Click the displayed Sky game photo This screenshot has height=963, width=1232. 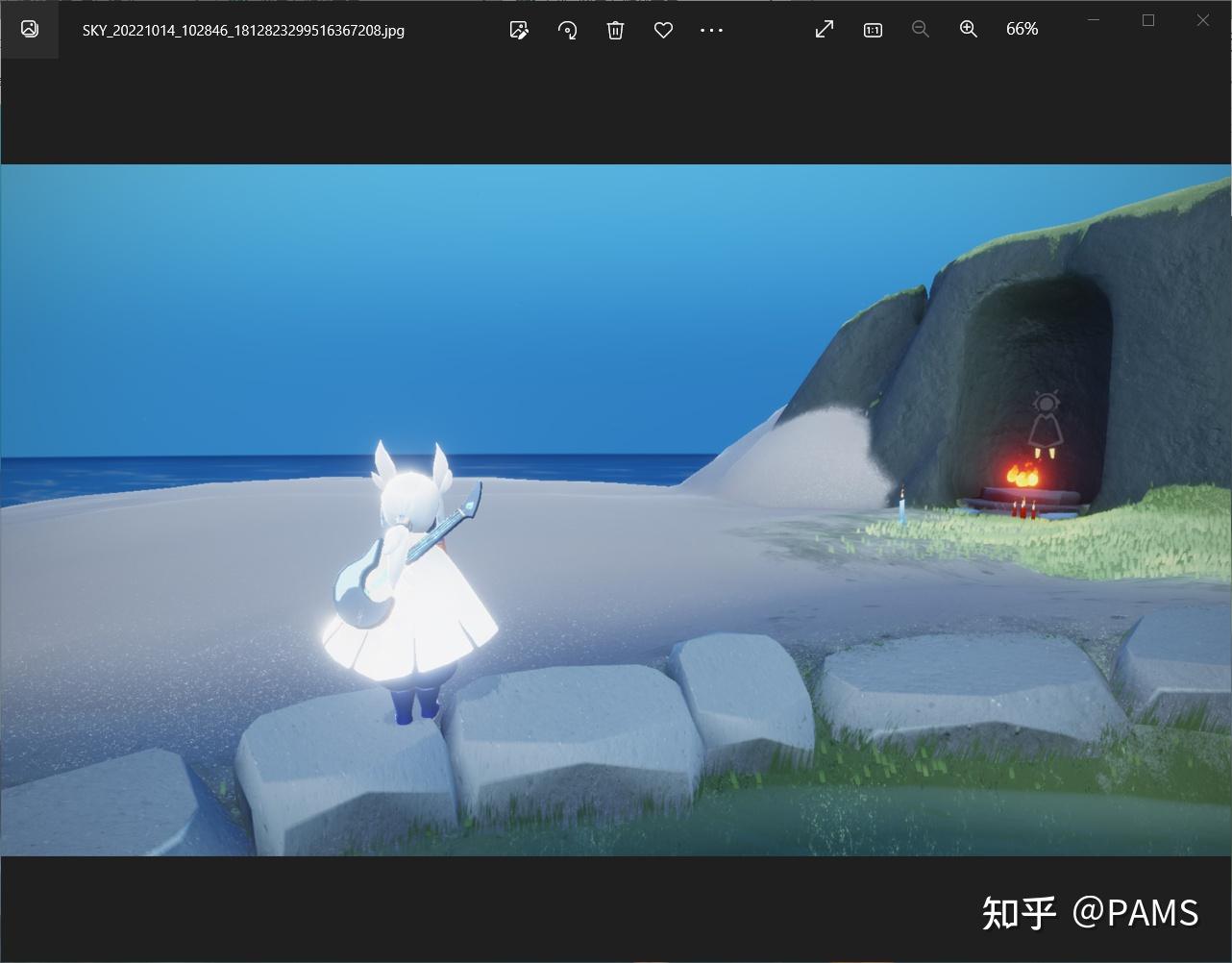click(615, 510)
